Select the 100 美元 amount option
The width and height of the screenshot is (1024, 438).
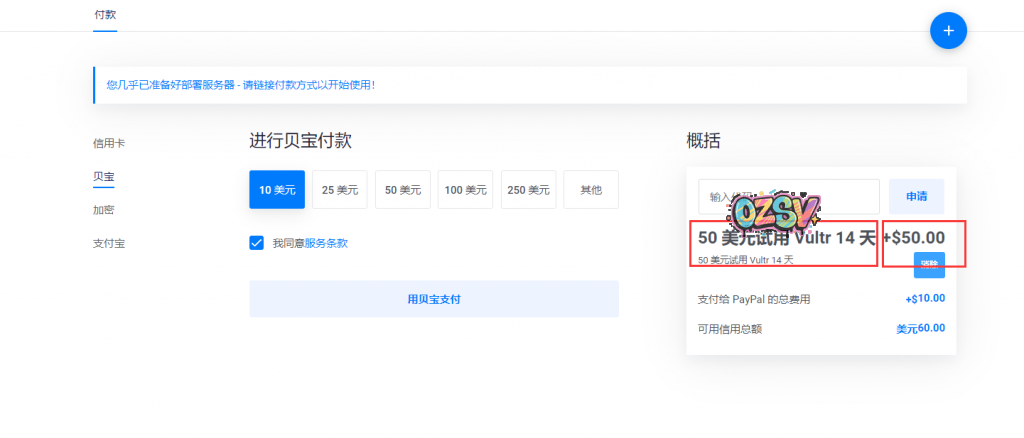[466, 190]
